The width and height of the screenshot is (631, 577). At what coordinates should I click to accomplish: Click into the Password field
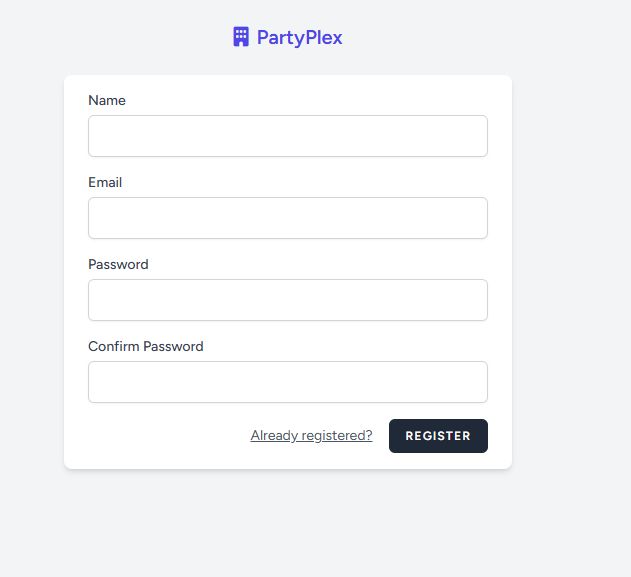tap(287, 300)
